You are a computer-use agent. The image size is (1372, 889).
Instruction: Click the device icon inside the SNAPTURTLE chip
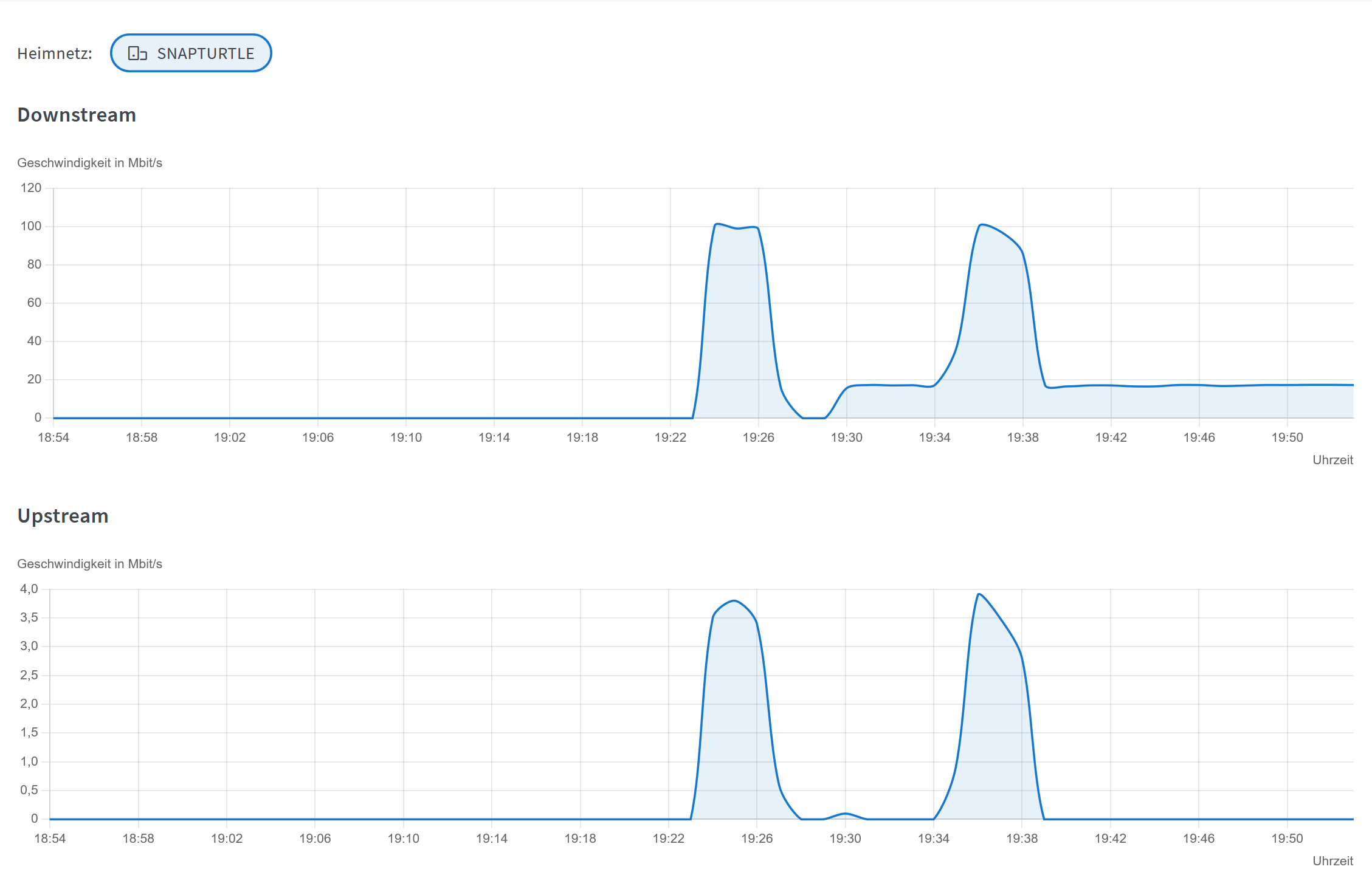(x=137, y=53)
